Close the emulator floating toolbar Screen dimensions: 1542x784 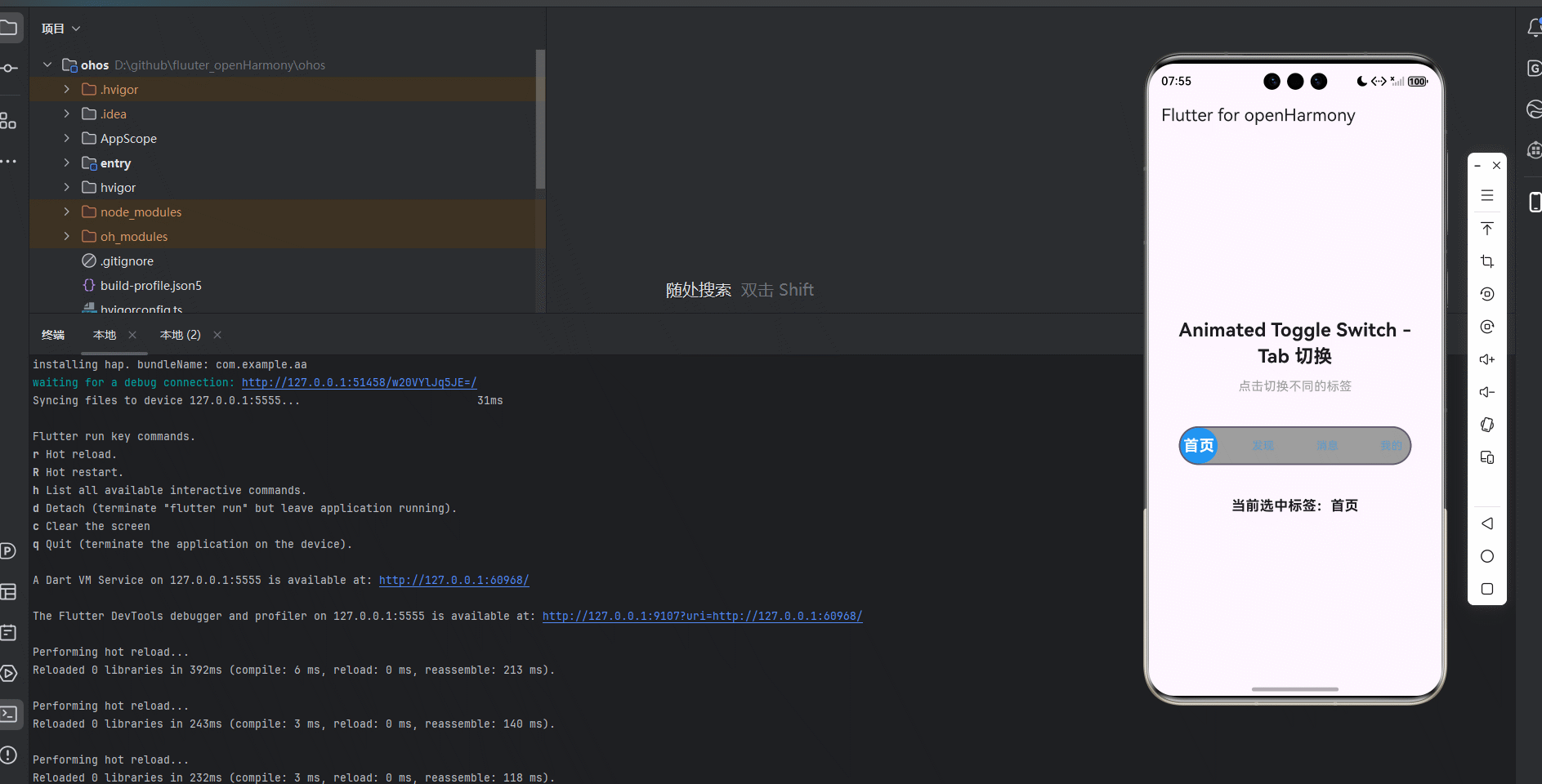(1496, 166)
